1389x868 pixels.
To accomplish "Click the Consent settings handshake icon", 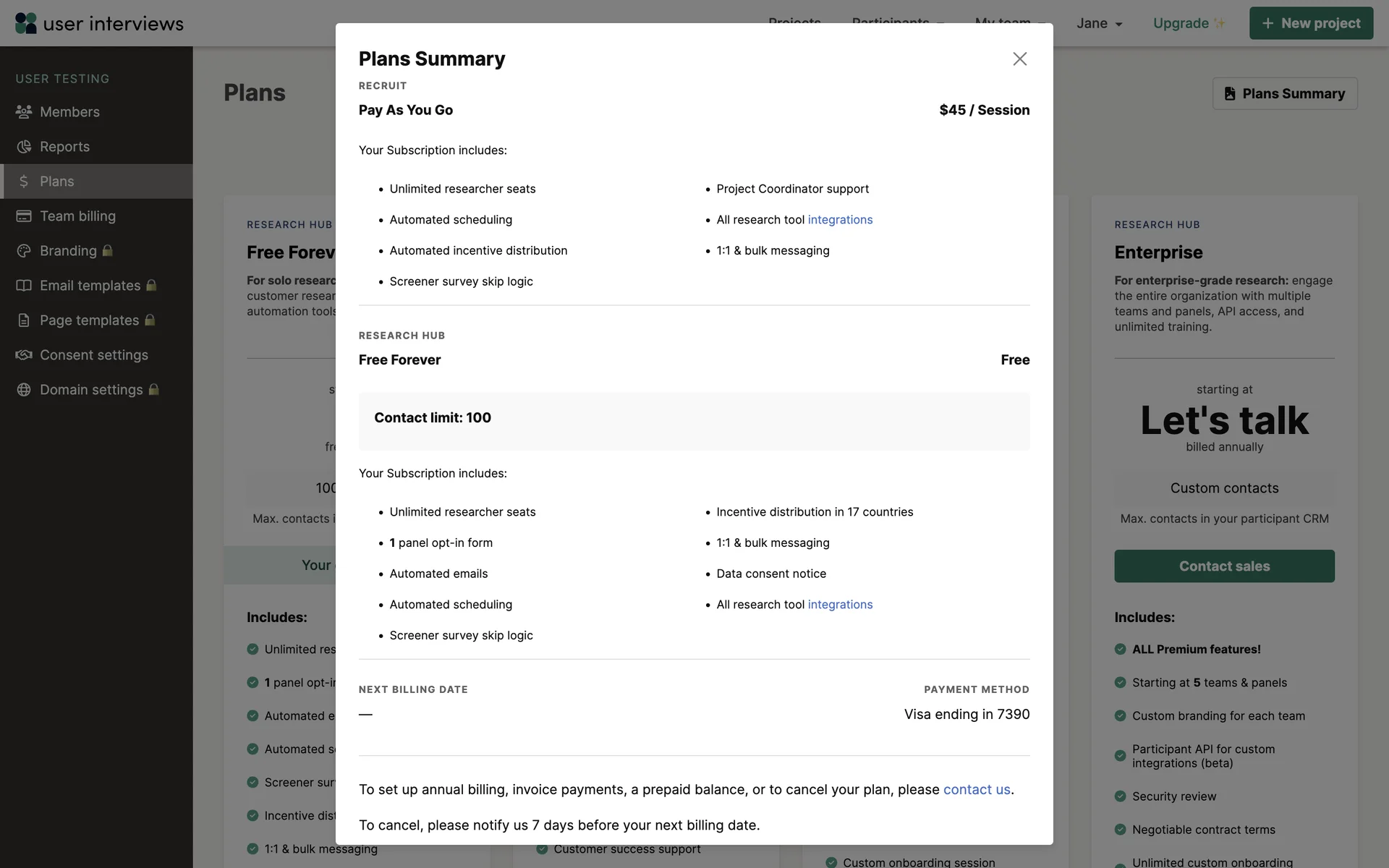I will coord(24,355).
